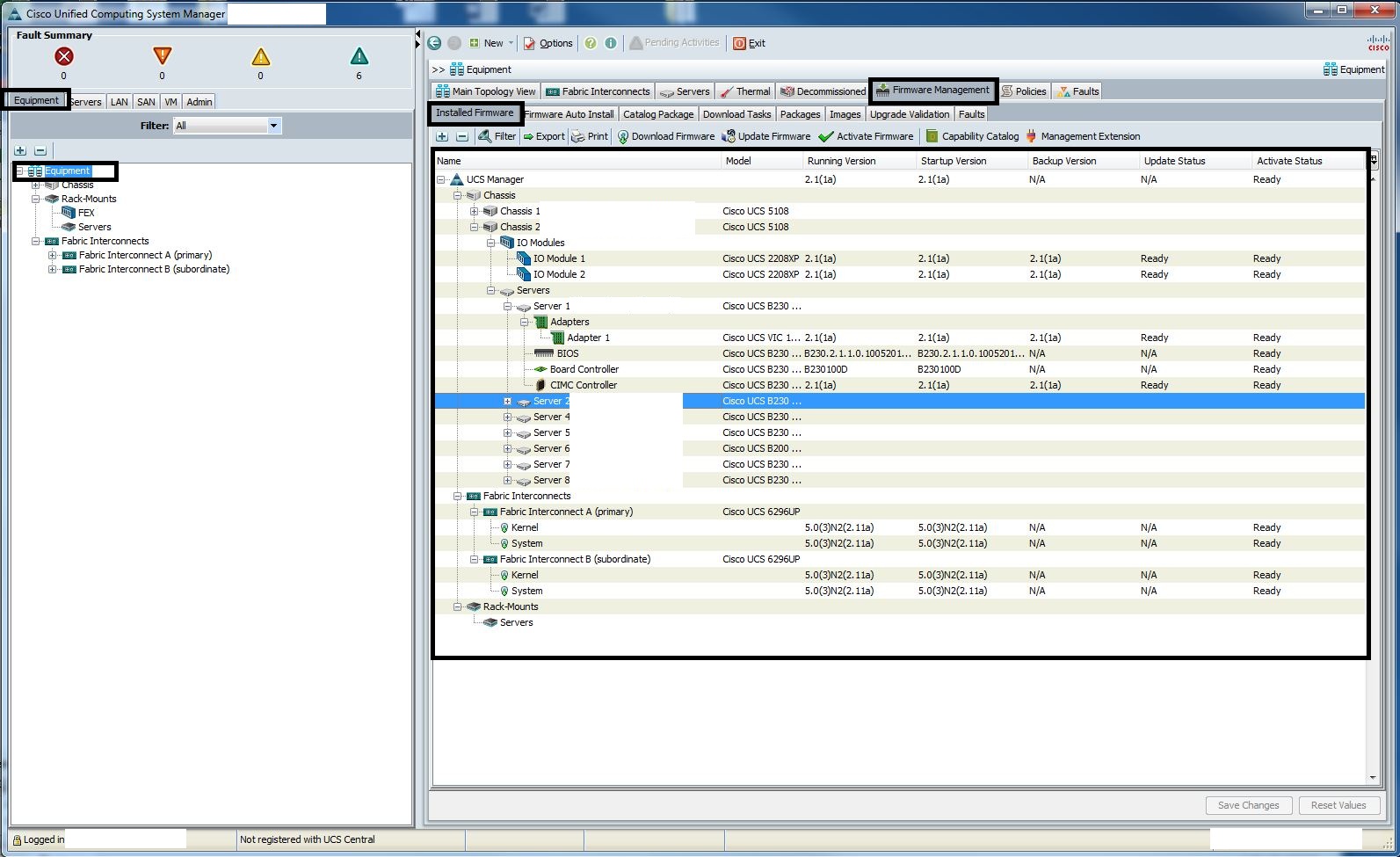Click the Print toolbar icon
Screen dimensions: 1400x857
[577, 137]
